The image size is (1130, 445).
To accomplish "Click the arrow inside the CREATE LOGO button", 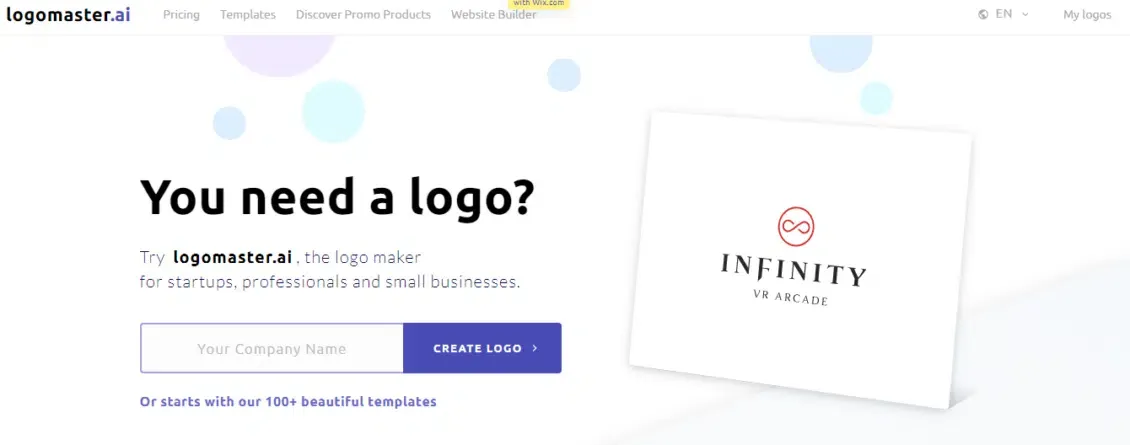I will pos(535,348).
